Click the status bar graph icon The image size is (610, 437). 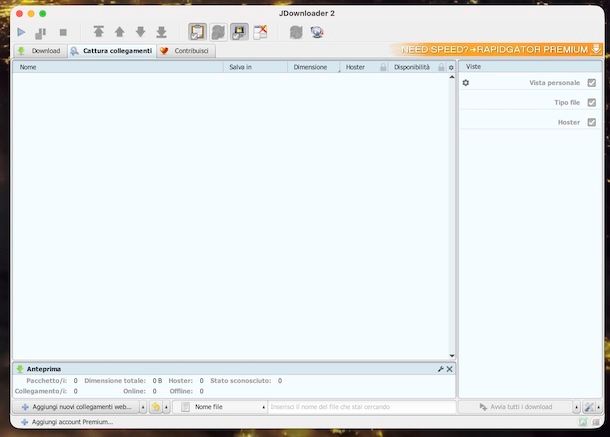(x=583, y=422)
